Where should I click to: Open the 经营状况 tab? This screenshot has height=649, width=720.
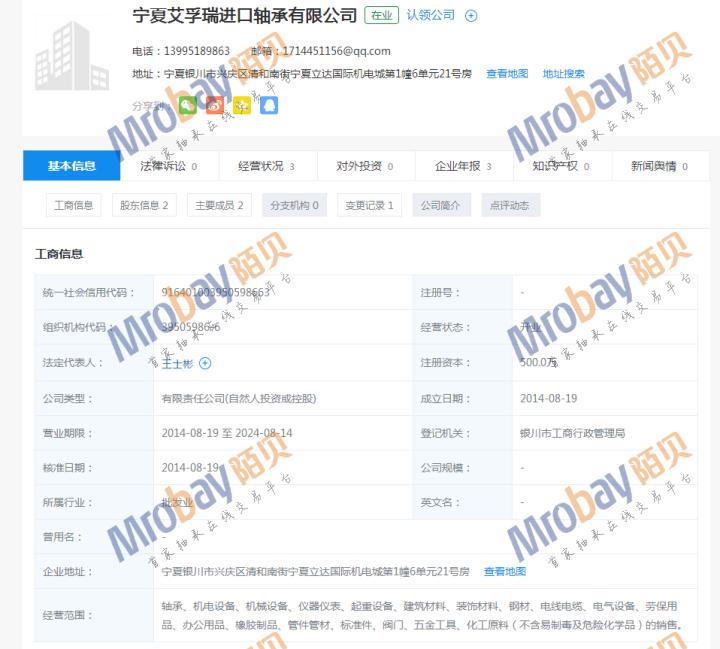(266, 166)
